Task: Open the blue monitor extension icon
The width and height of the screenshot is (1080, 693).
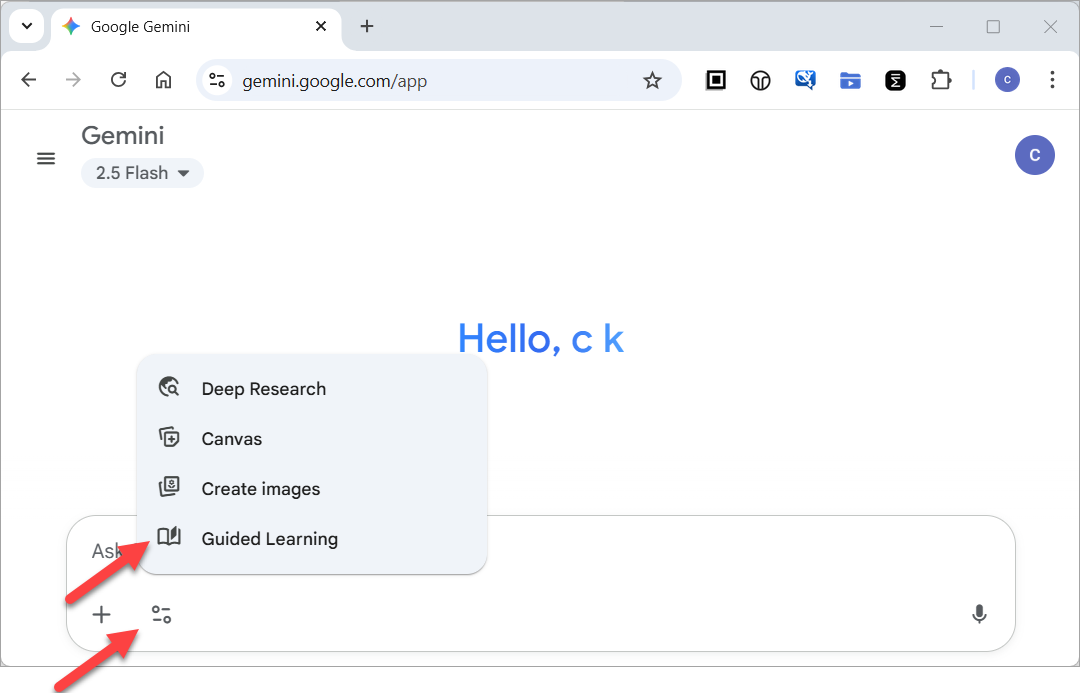Action: tap(805, 81)
